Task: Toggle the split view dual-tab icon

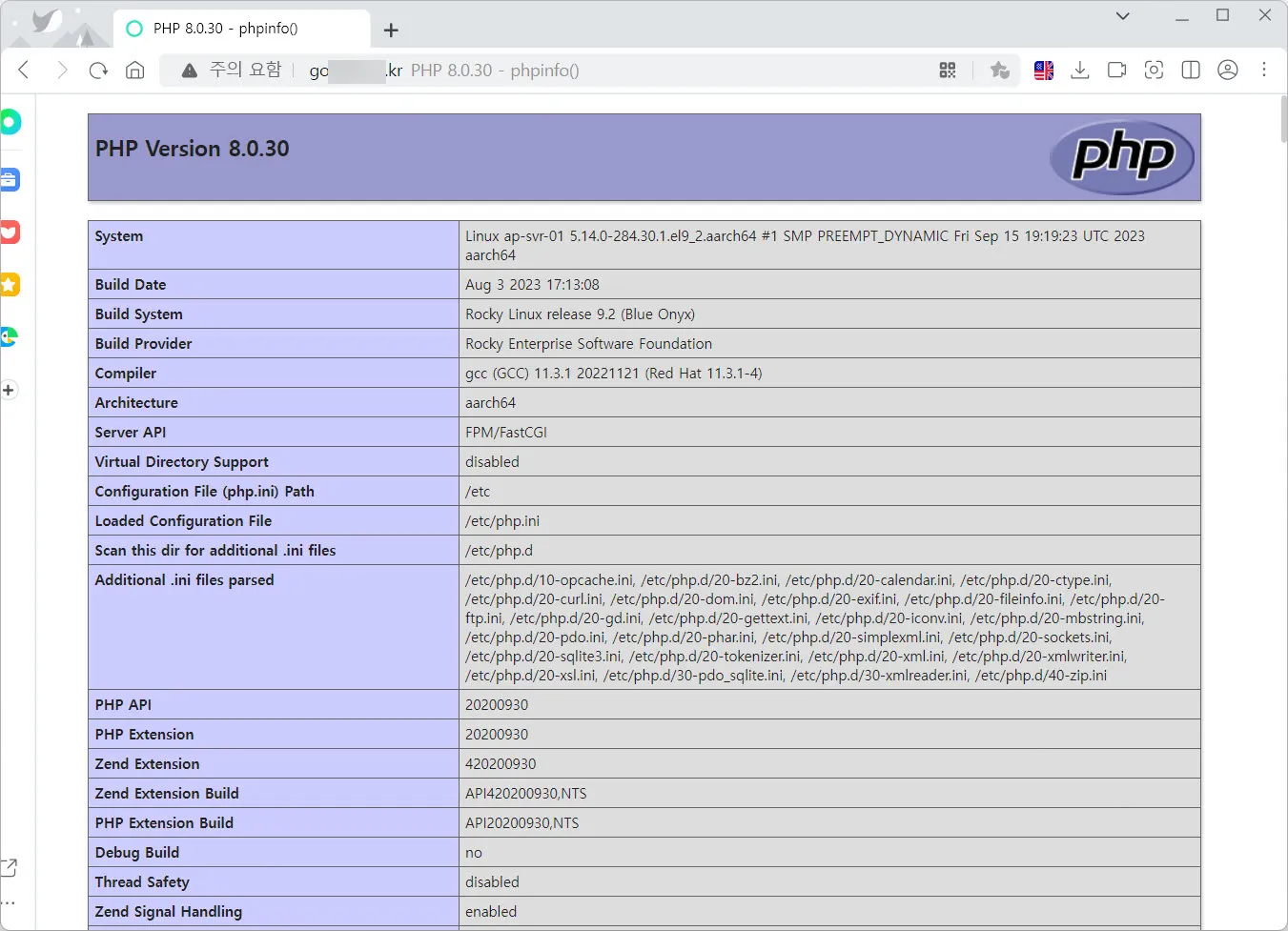Action: (x=1191, y=71)
